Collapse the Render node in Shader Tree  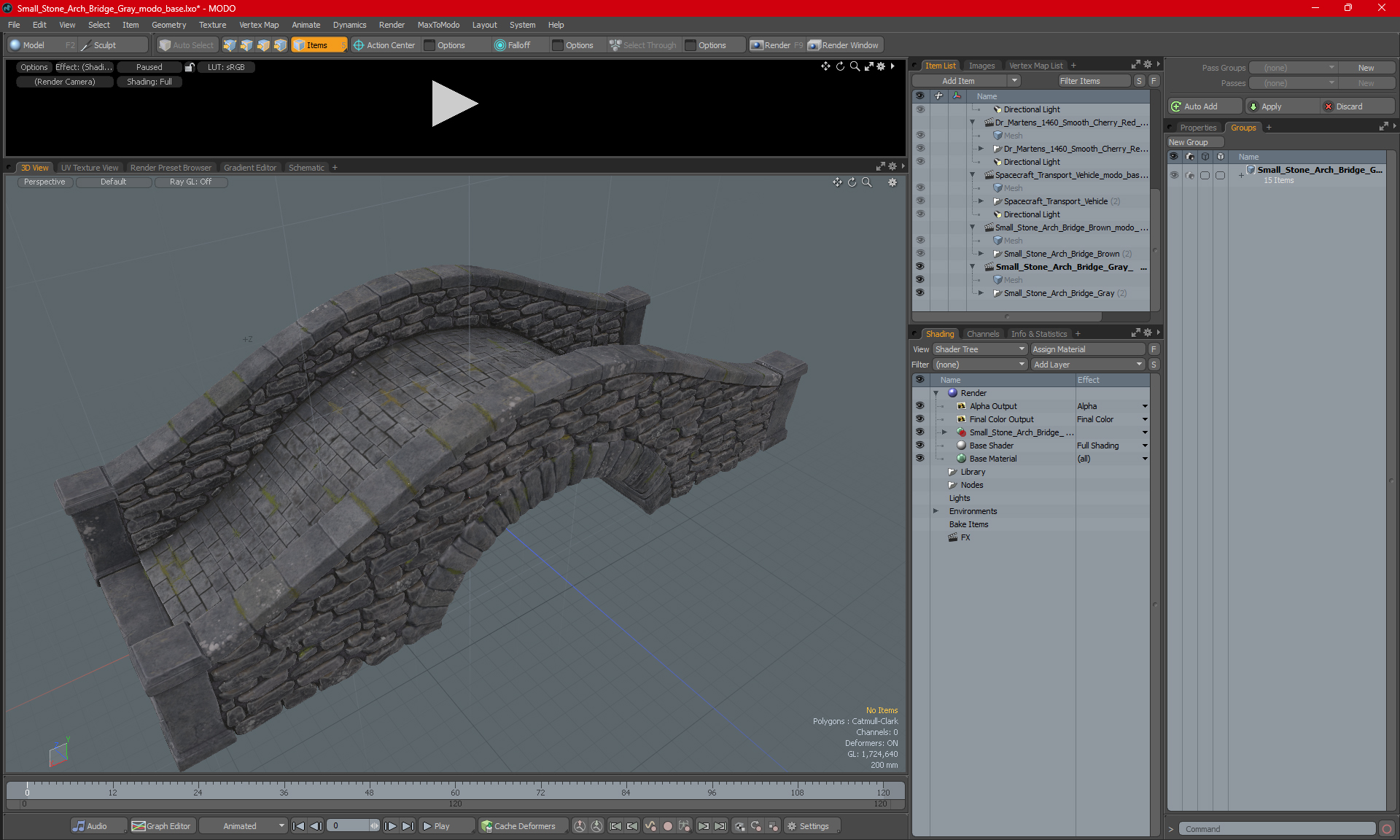click(x=936, y=393)
